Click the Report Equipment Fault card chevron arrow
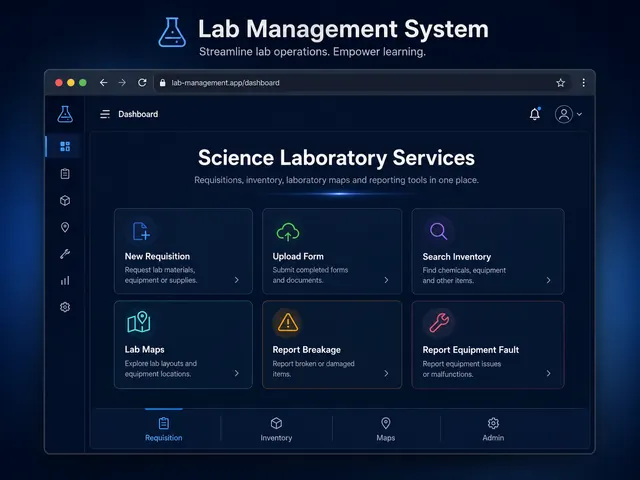Screen dimensions: 640x480 pyautogui.click(x=549, y=373)
